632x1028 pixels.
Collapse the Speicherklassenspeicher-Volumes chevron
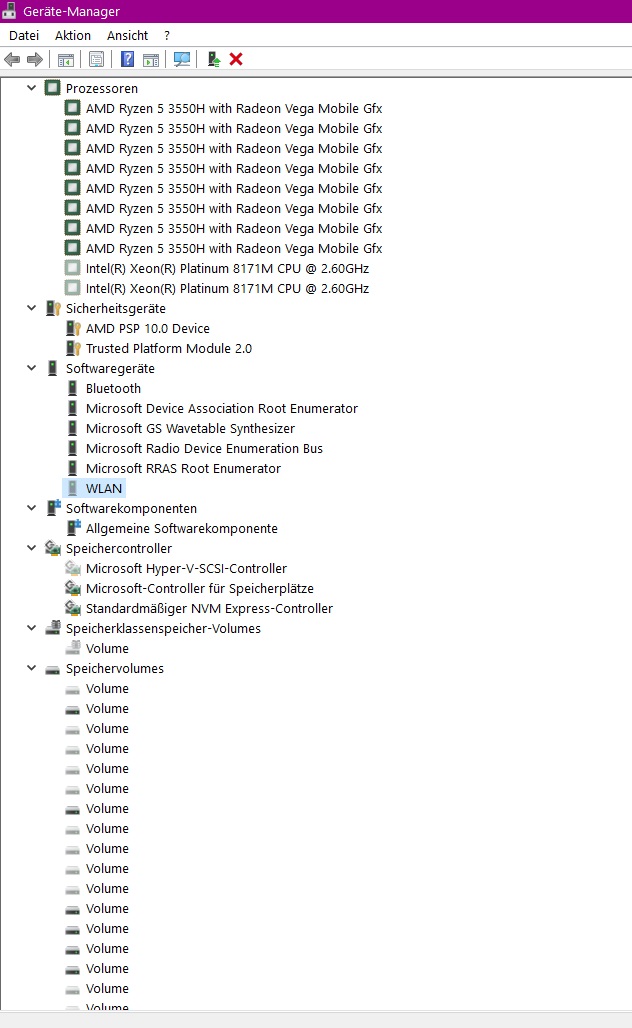pyautogui.click(x=31, y=628)
